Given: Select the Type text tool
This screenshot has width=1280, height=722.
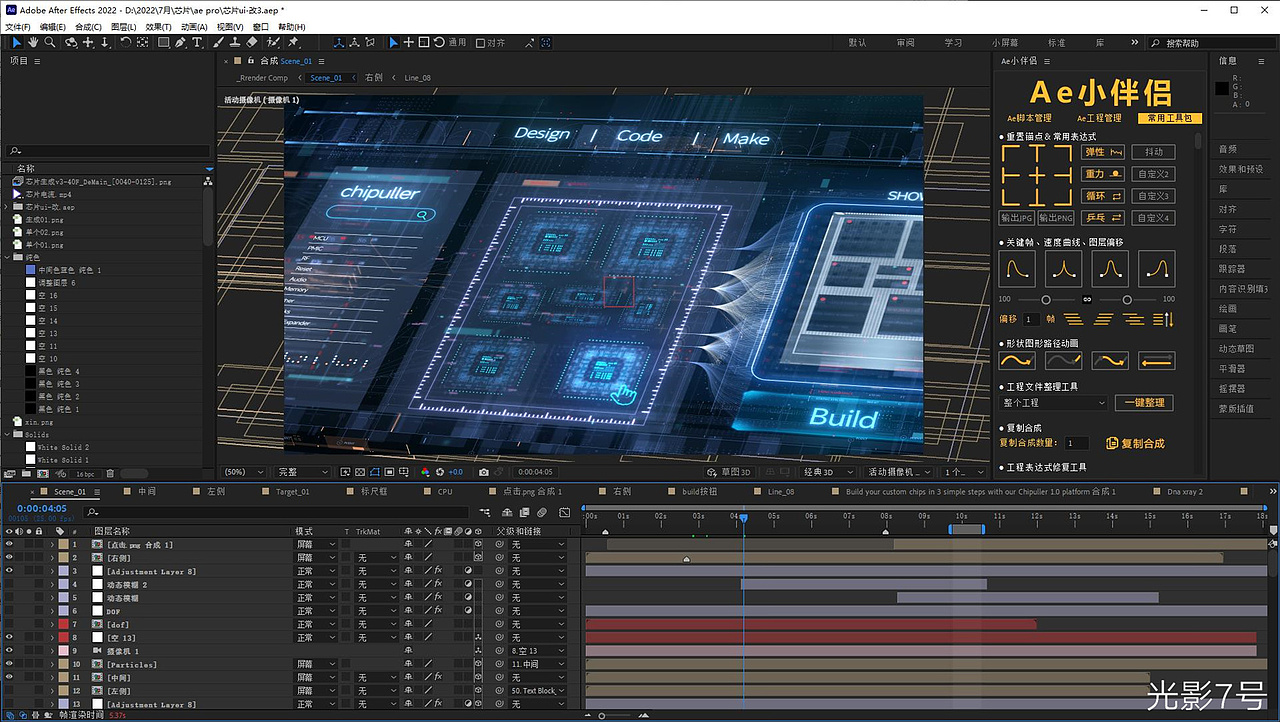Looking at the screenshot, I should pos(197,43).
